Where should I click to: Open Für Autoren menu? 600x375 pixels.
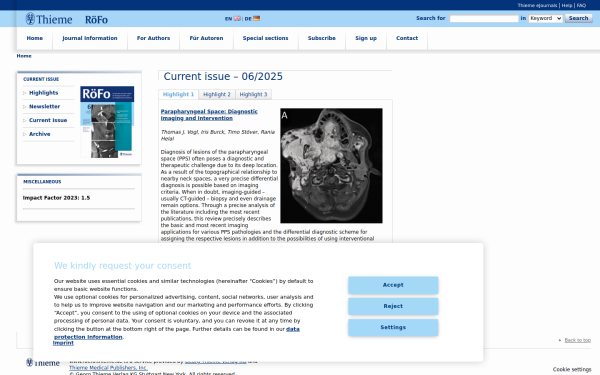(x=206, y=38)
